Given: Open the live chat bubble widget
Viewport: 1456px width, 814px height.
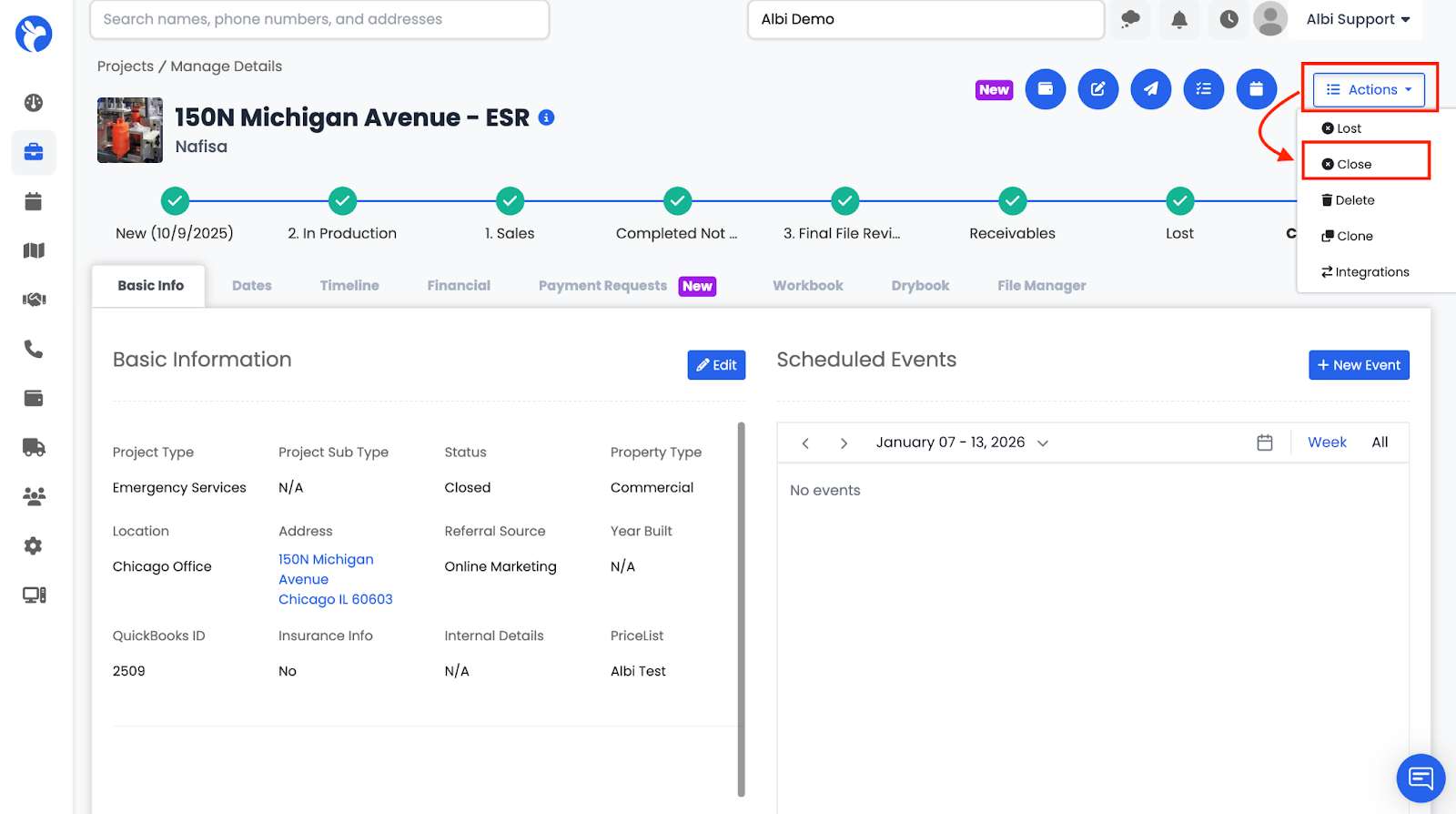Looking at the screenshot, I should [1420, 778].
